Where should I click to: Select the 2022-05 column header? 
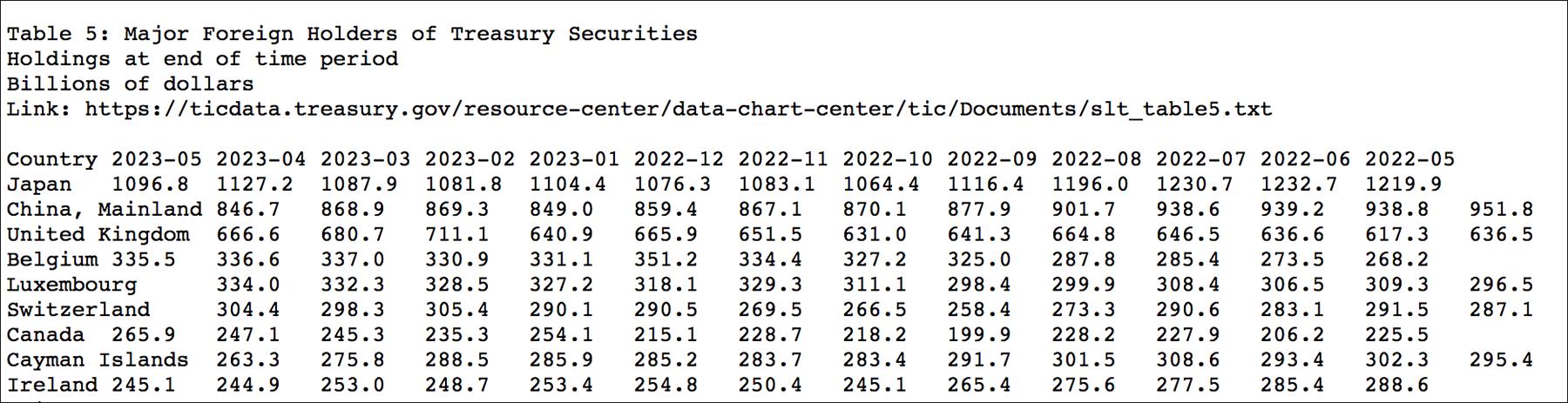click(1409, 160)
